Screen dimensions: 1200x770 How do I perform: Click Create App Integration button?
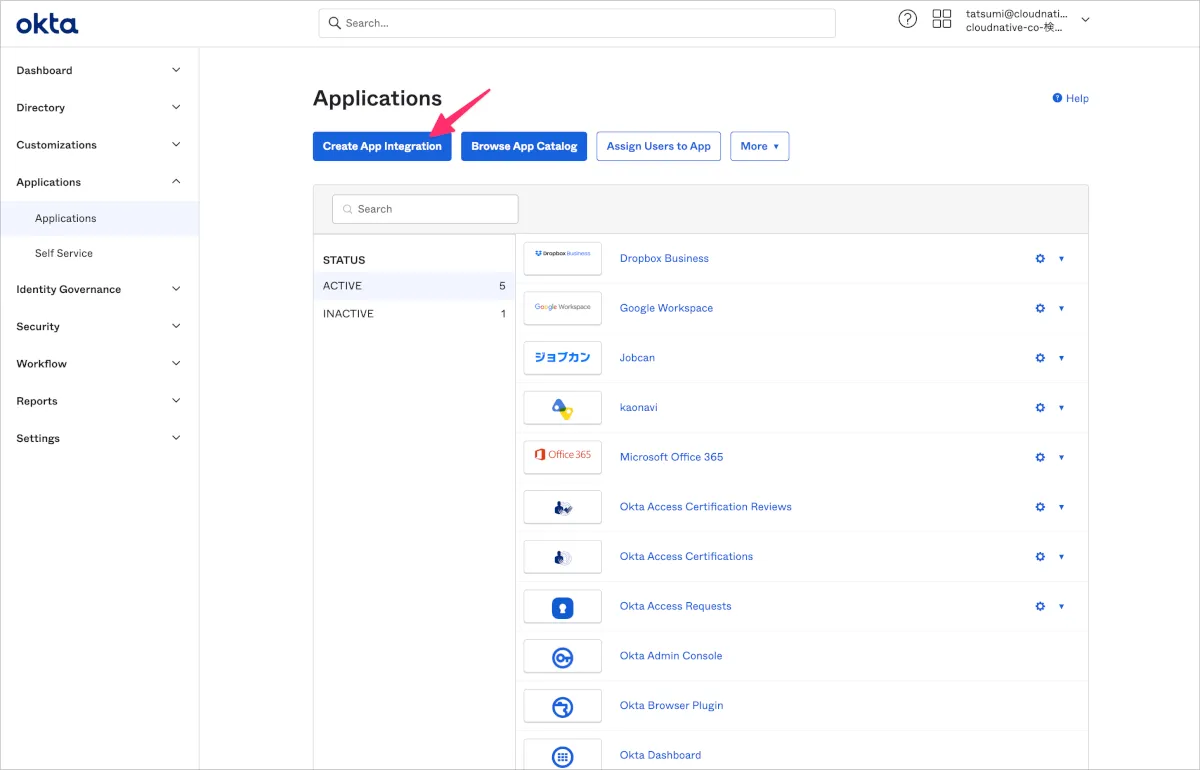coord(382,146)
